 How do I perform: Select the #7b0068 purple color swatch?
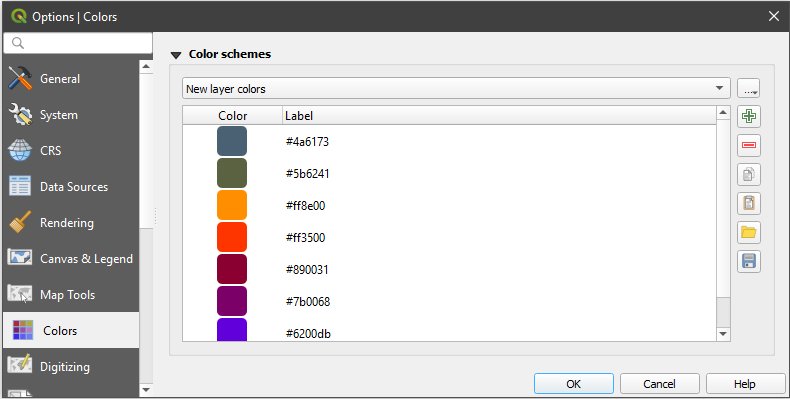[x=232, y=301]
